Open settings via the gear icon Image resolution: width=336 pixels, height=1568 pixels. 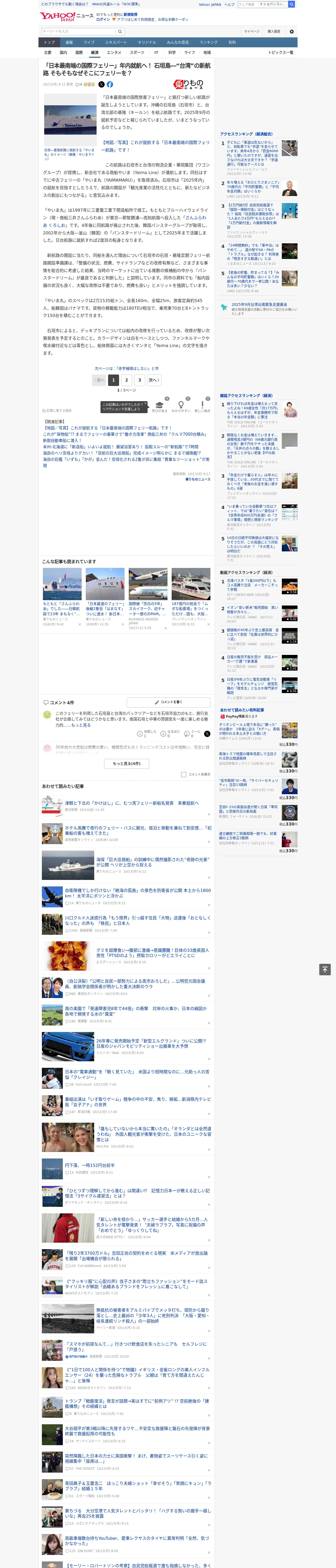292,32
